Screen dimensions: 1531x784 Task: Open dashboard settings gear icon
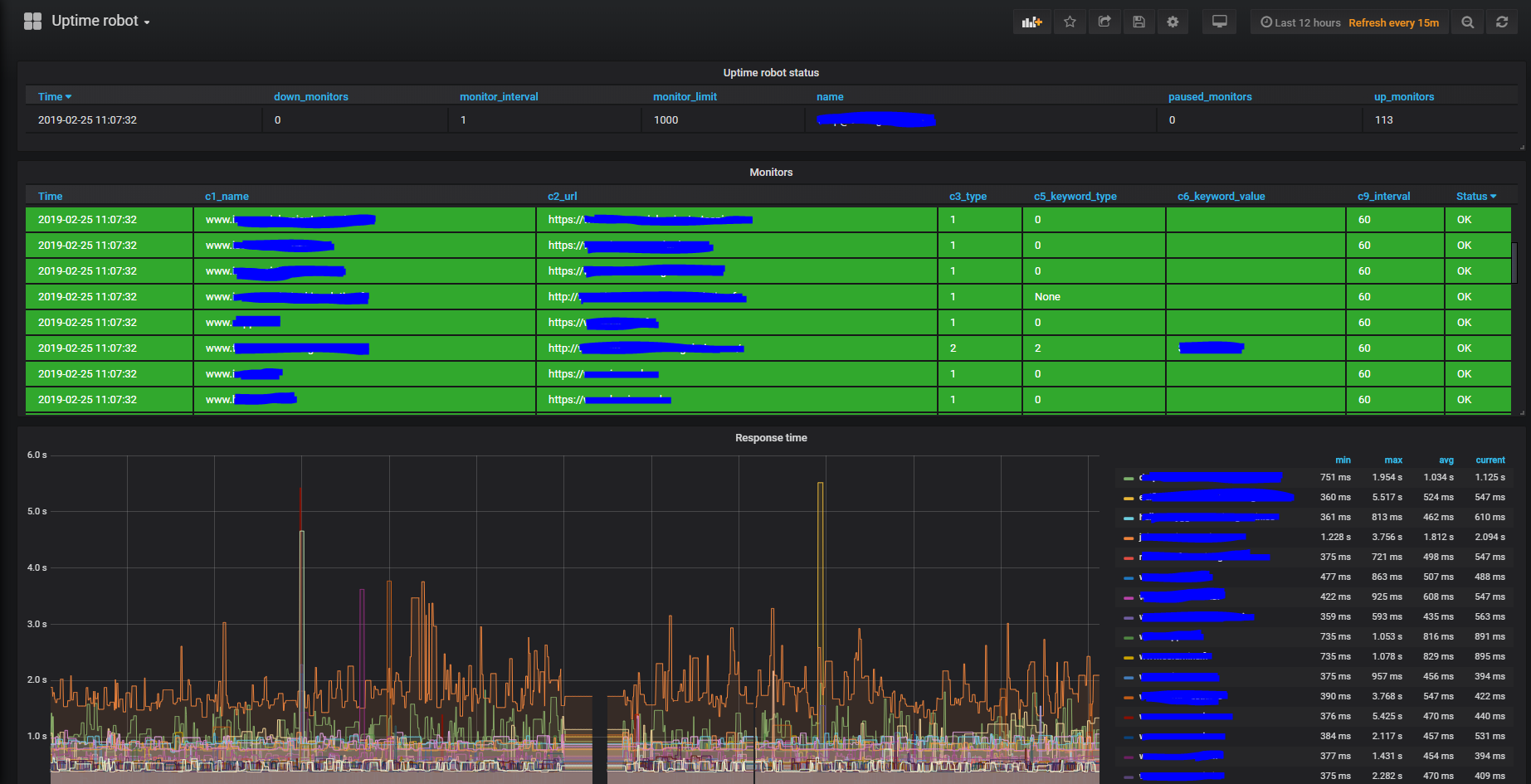tap(1173, 22)
